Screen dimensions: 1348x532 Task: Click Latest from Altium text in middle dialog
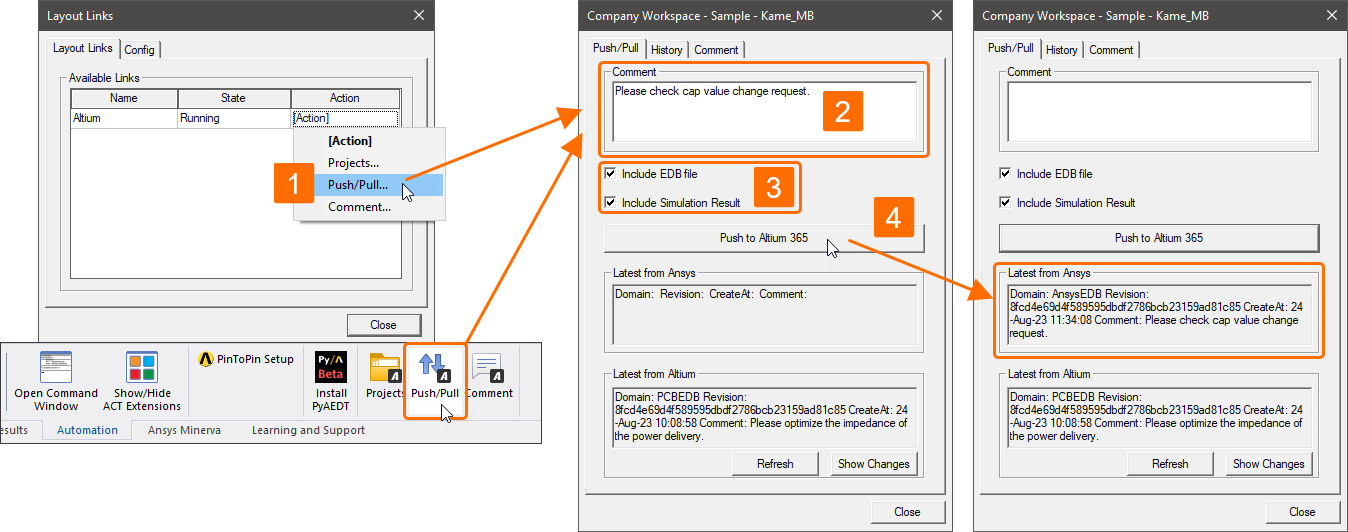pyautogui.click(x=765, y=416)
